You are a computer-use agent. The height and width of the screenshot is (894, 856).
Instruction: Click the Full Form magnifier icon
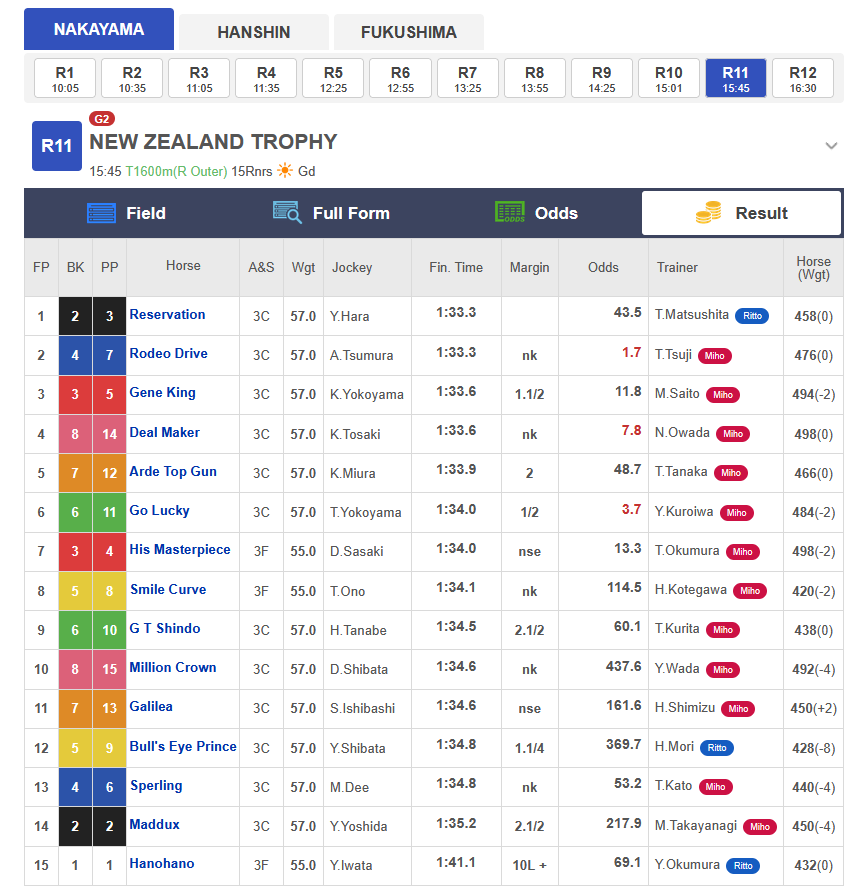click(x=287, y=213)
